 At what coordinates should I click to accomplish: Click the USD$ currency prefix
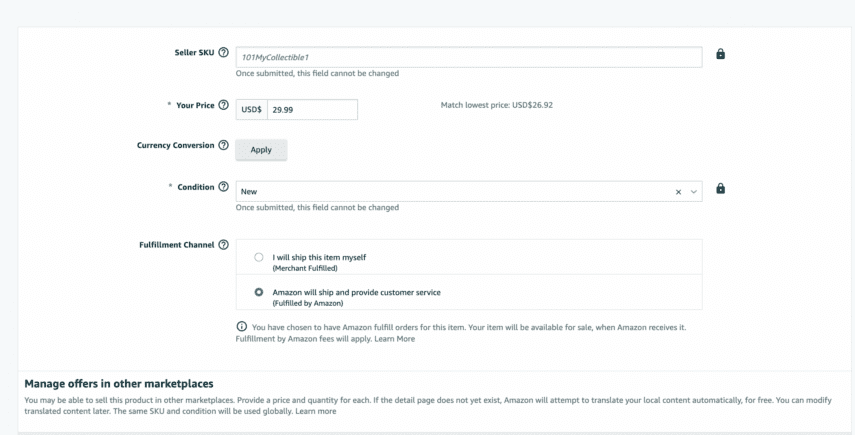coord(251,110)
